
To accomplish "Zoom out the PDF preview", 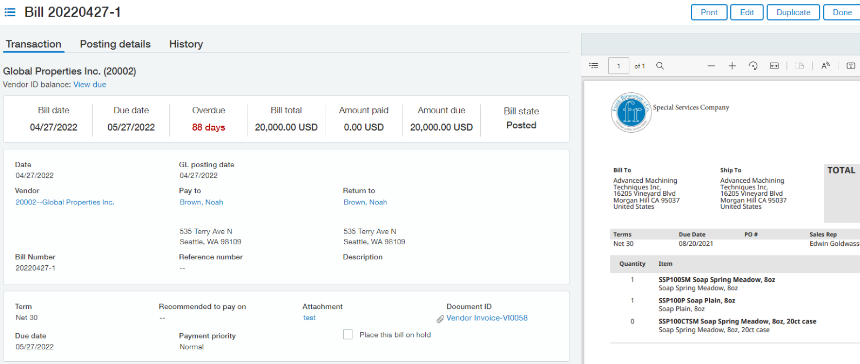I will coord(711,66).
